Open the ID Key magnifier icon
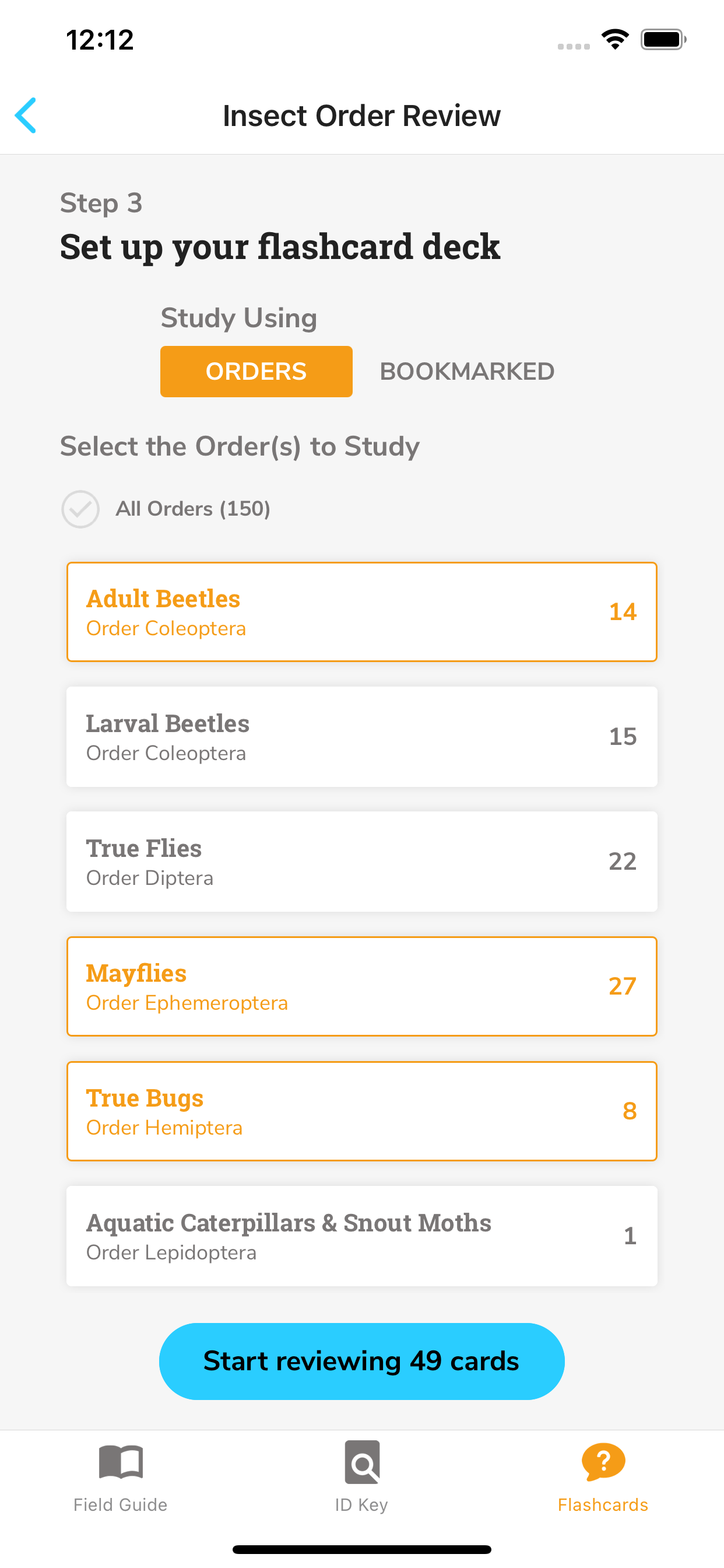Screen dimensions: 724x1568 [362, 1461]
